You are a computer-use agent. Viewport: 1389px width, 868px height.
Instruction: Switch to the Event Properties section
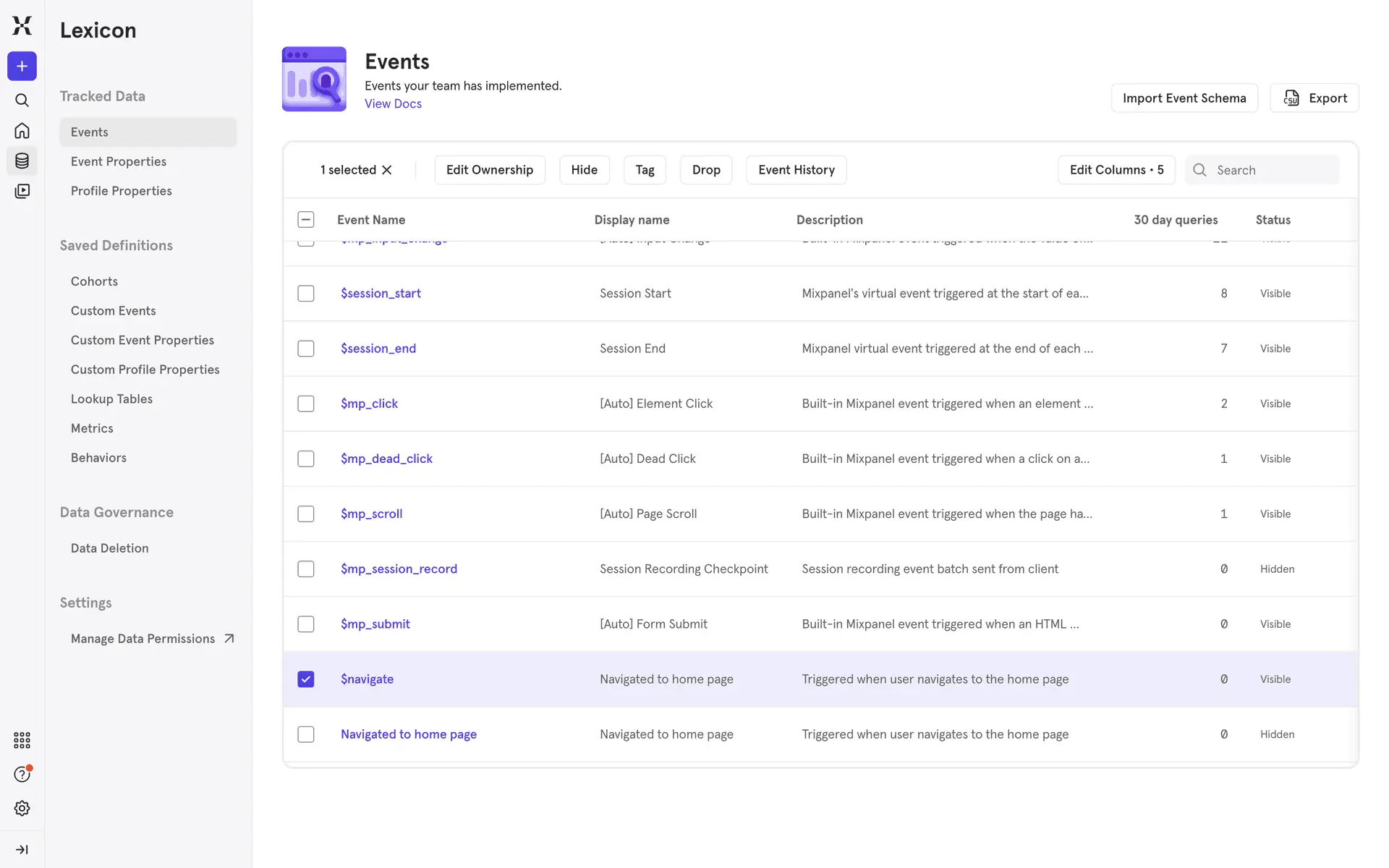pos(119,161)
